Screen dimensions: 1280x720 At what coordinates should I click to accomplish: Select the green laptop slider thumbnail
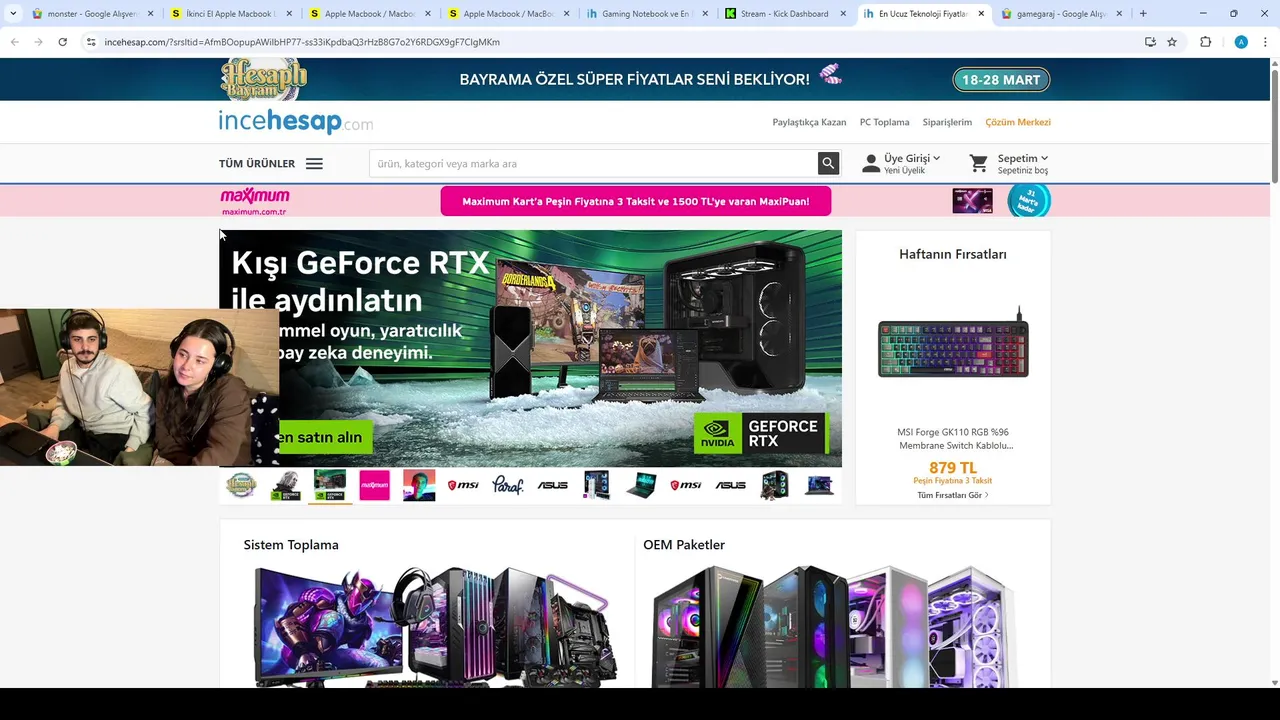pos(641,485)
